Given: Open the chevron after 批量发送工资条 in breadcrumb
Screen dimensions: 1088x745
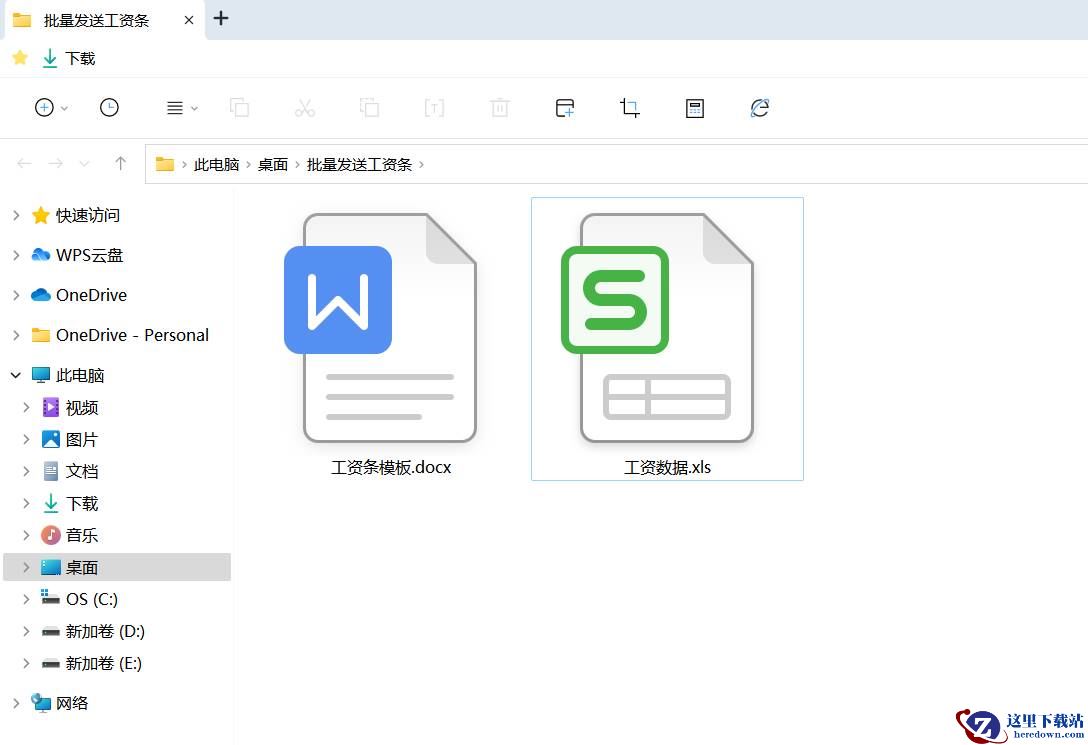Looking at the screenshot, I should click(x=421, y=164).
